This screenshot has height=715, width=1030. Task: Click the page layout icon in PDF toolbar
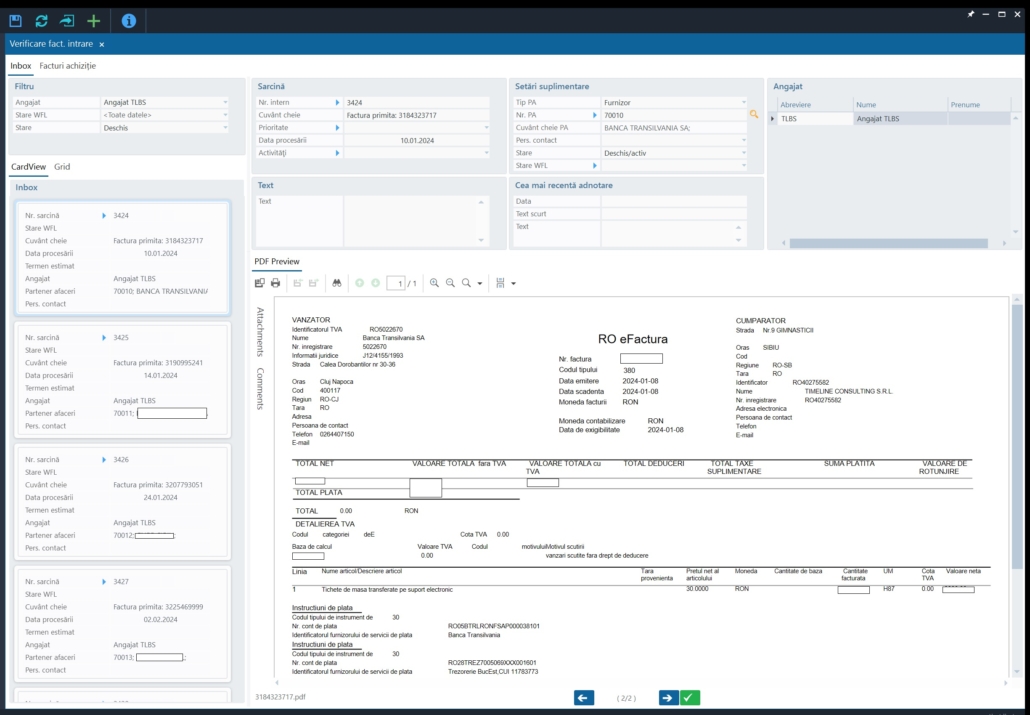tap(501, 283)
